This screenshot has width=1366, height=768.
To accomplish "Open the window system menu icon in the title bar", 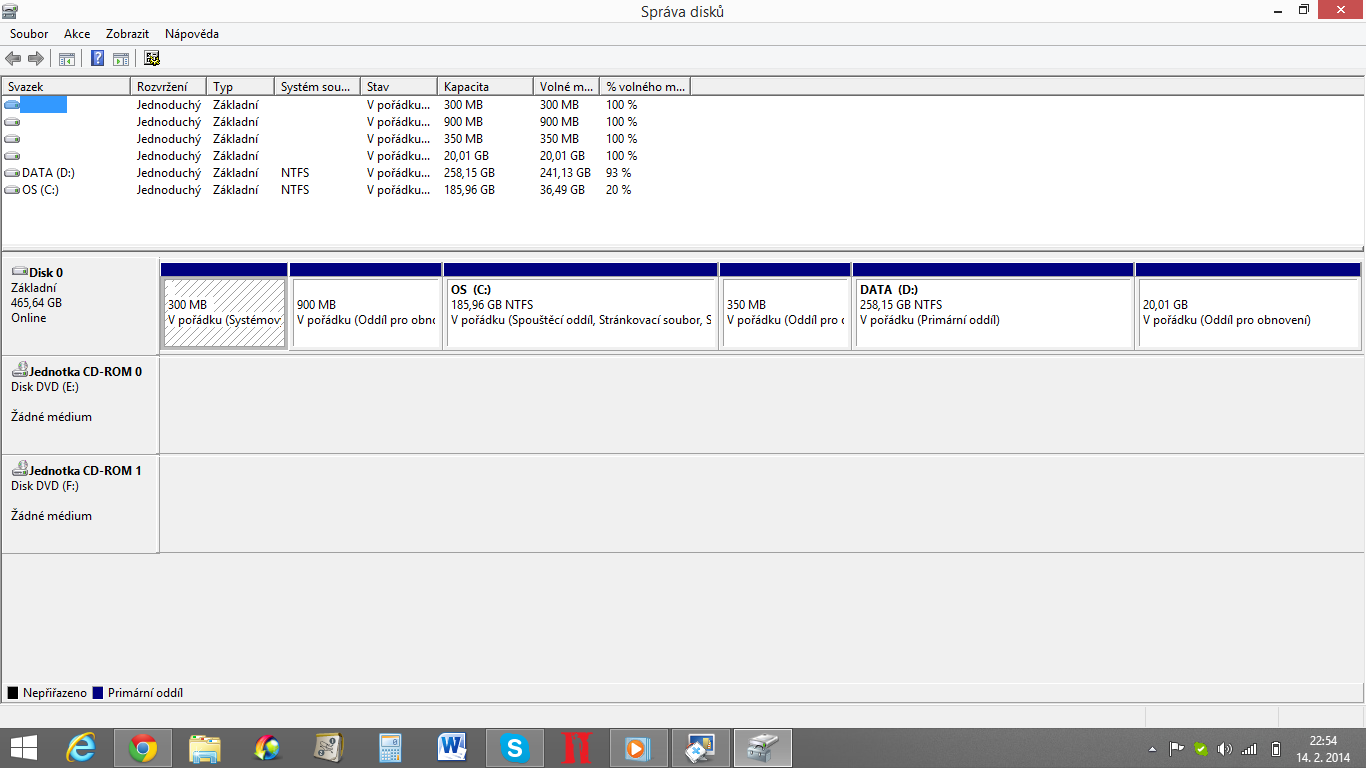I will (10, 11).
